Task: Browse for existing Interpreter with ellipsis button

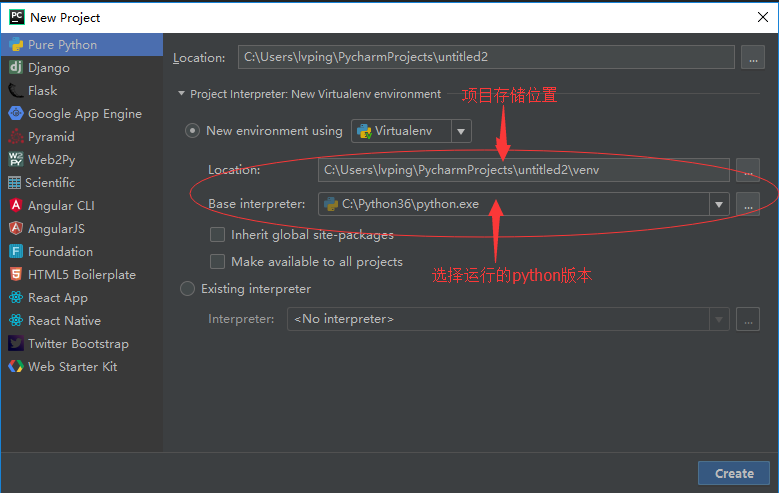Action: [748, 319]
